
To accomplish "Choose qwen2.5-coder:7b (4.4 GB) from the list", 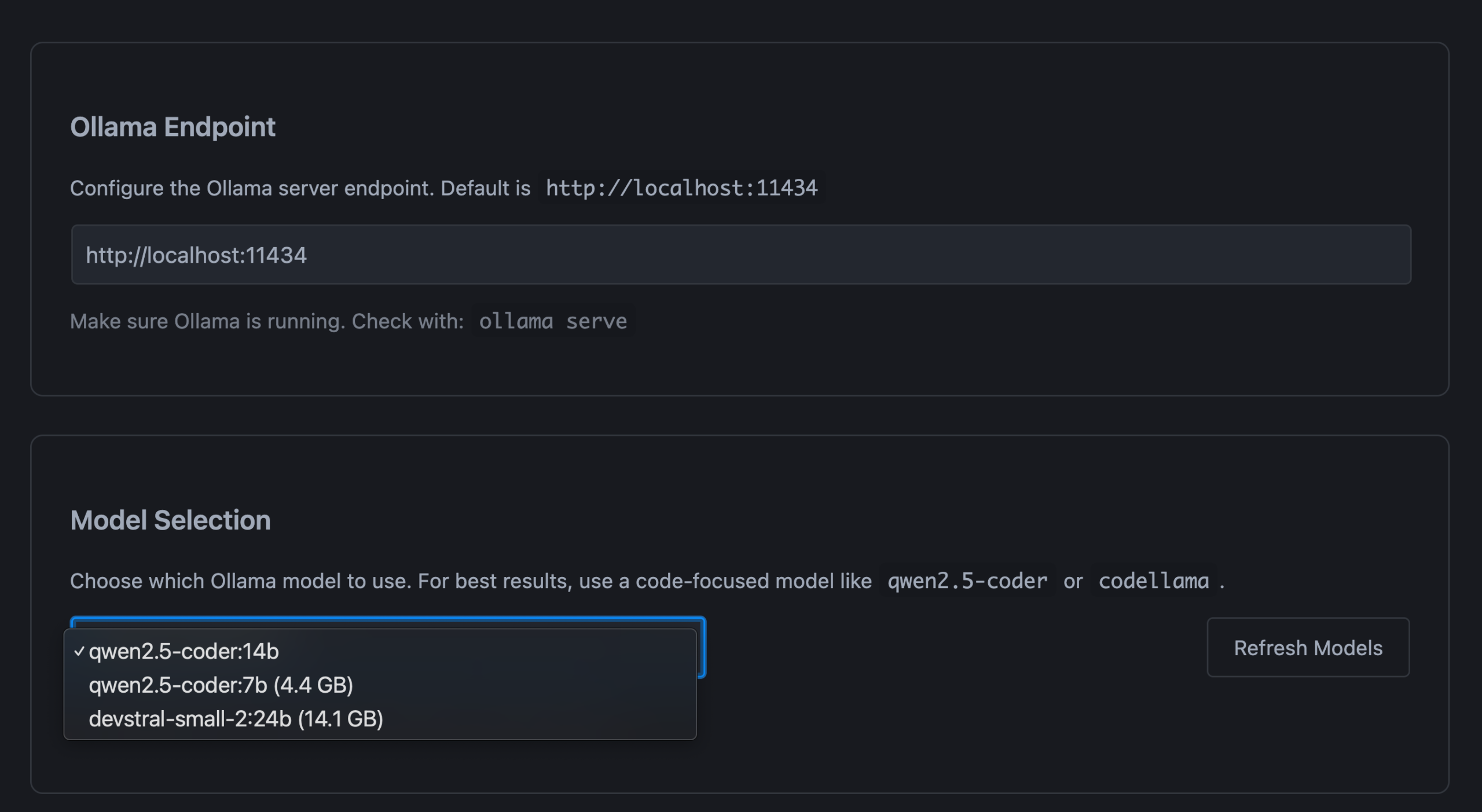I will [x=221, y=685].
